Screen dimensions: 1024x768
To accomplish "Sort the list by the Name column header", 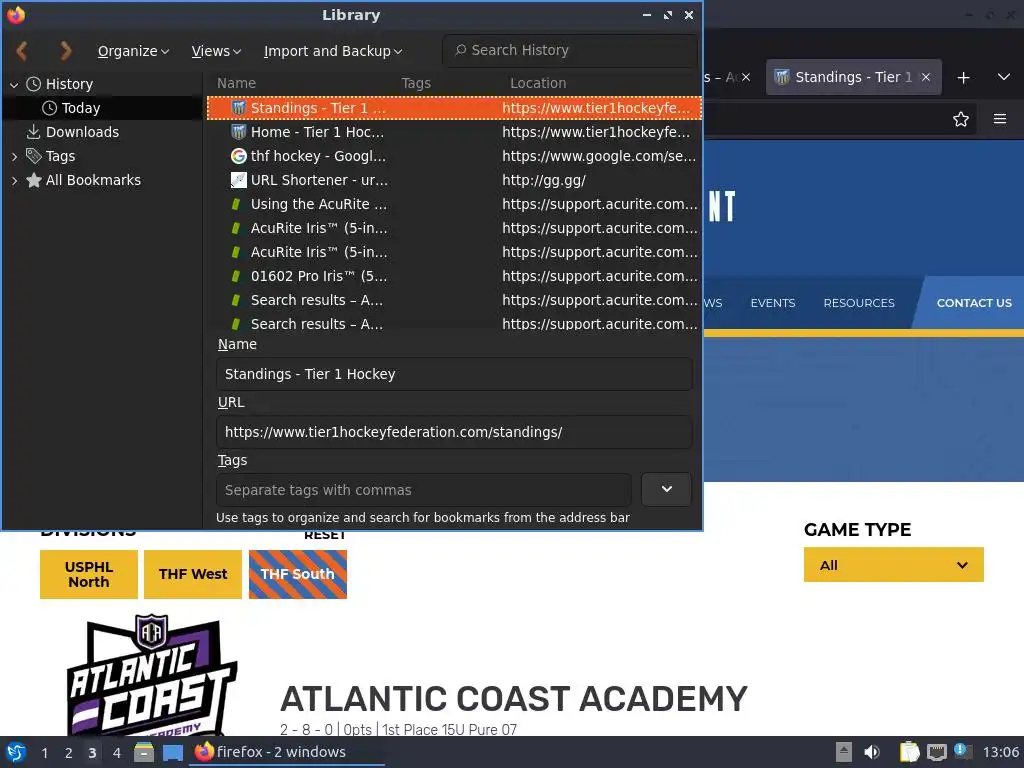I will (x=236, y=83).
